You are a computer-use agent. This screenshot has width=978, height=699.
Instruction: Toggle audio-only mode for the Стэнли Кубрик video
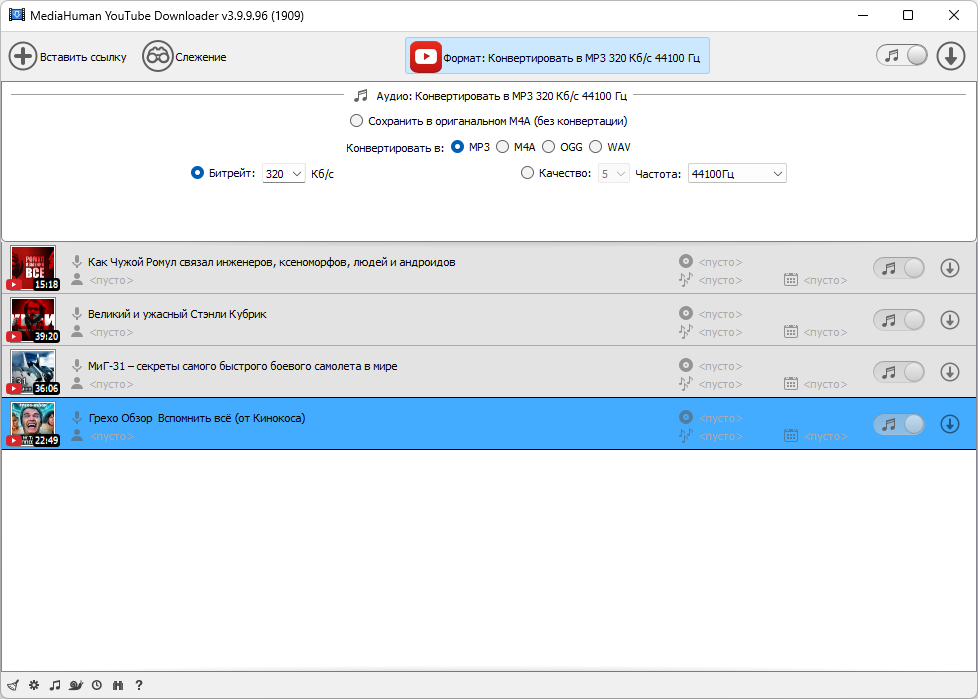(898, 320)
